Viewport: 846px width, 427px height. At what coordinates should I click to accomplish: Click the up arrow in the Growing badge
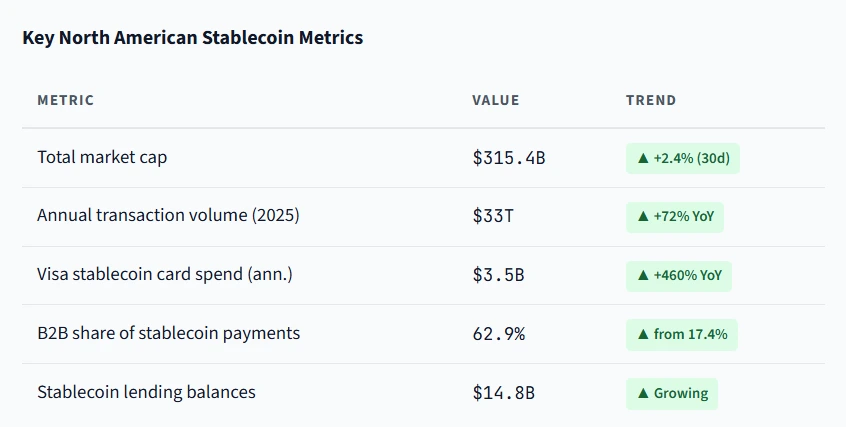click(643, 393)
